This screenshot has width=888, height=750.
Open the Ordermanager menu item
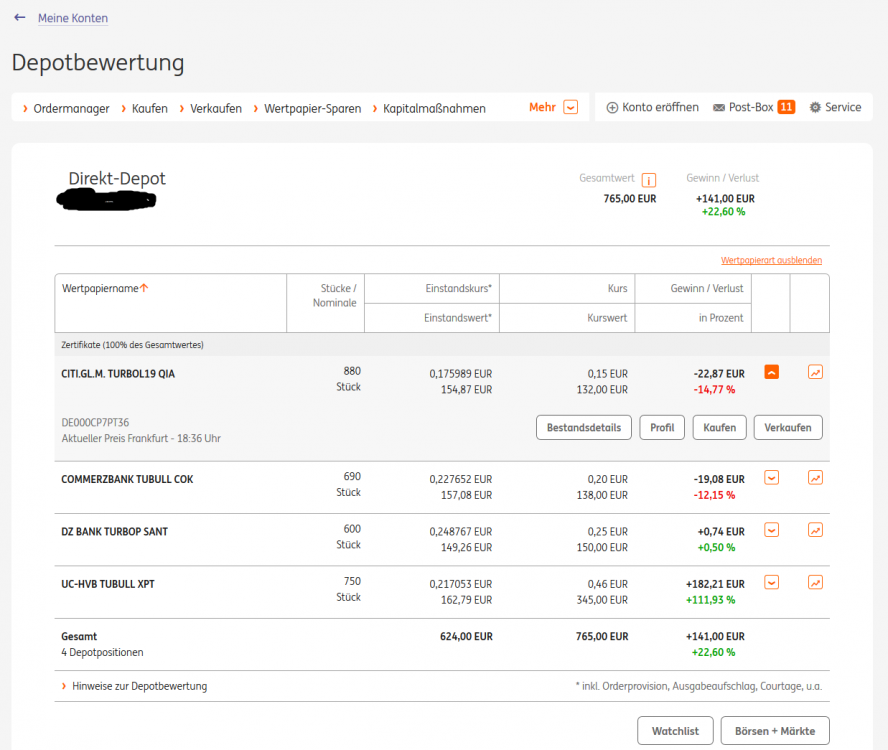point(71,108)
